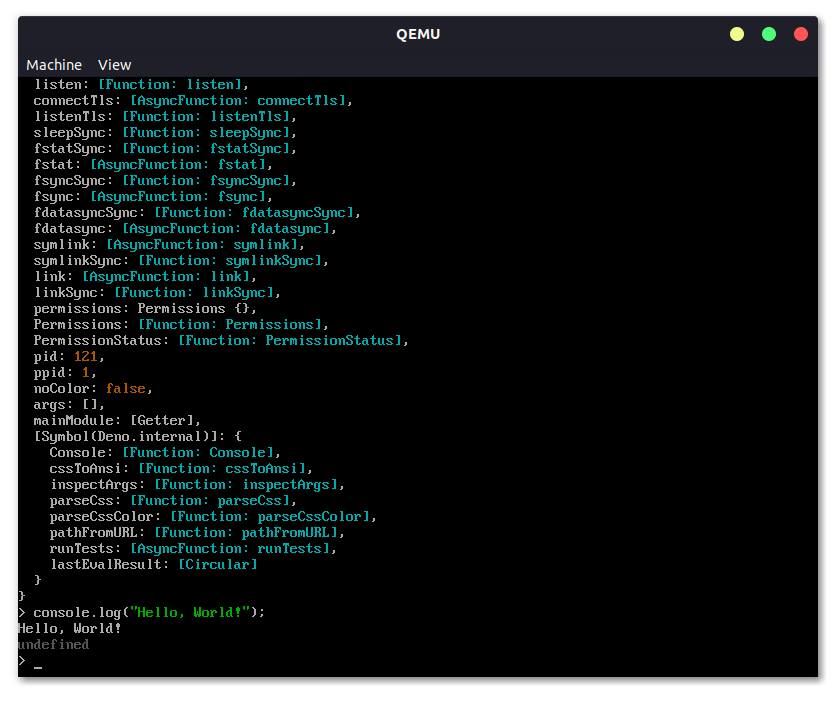Click the QEMU title bar text
840x701 pixels.
(x=418, y=34)
